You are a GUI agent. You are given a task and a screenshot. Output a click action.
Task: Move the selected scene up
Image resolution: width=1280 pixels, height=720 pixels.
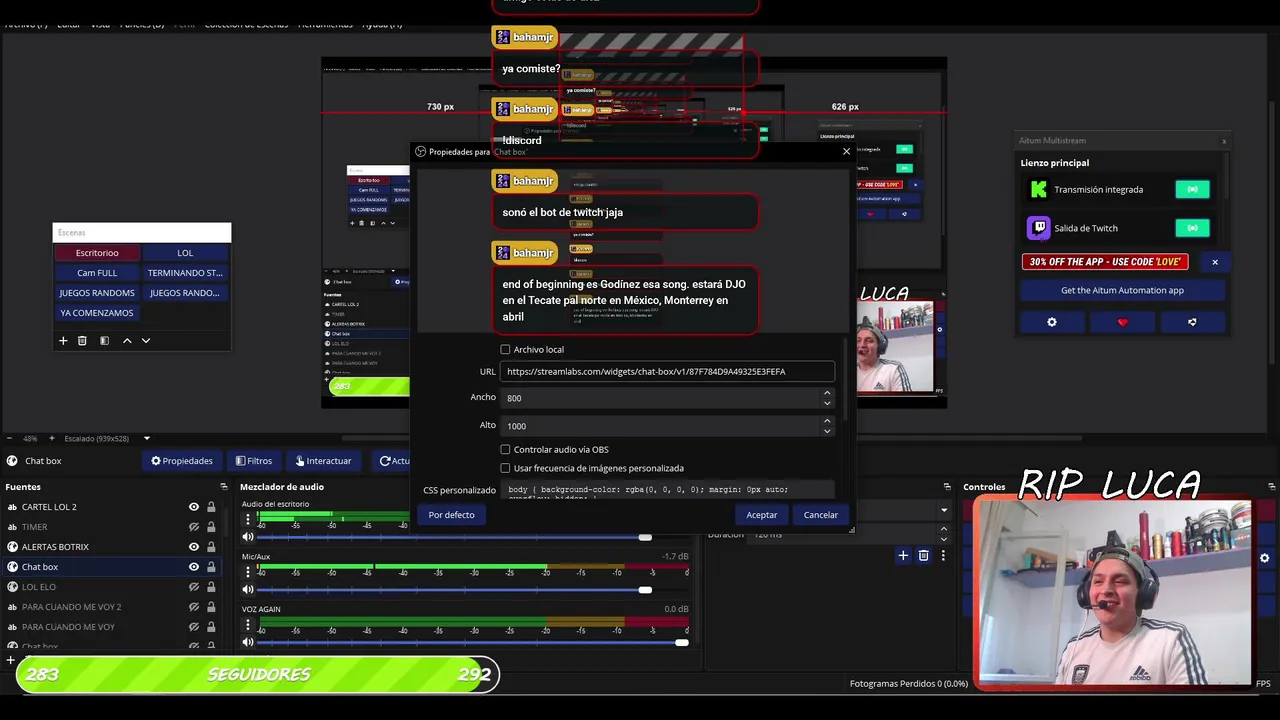[x=127, y=341]
